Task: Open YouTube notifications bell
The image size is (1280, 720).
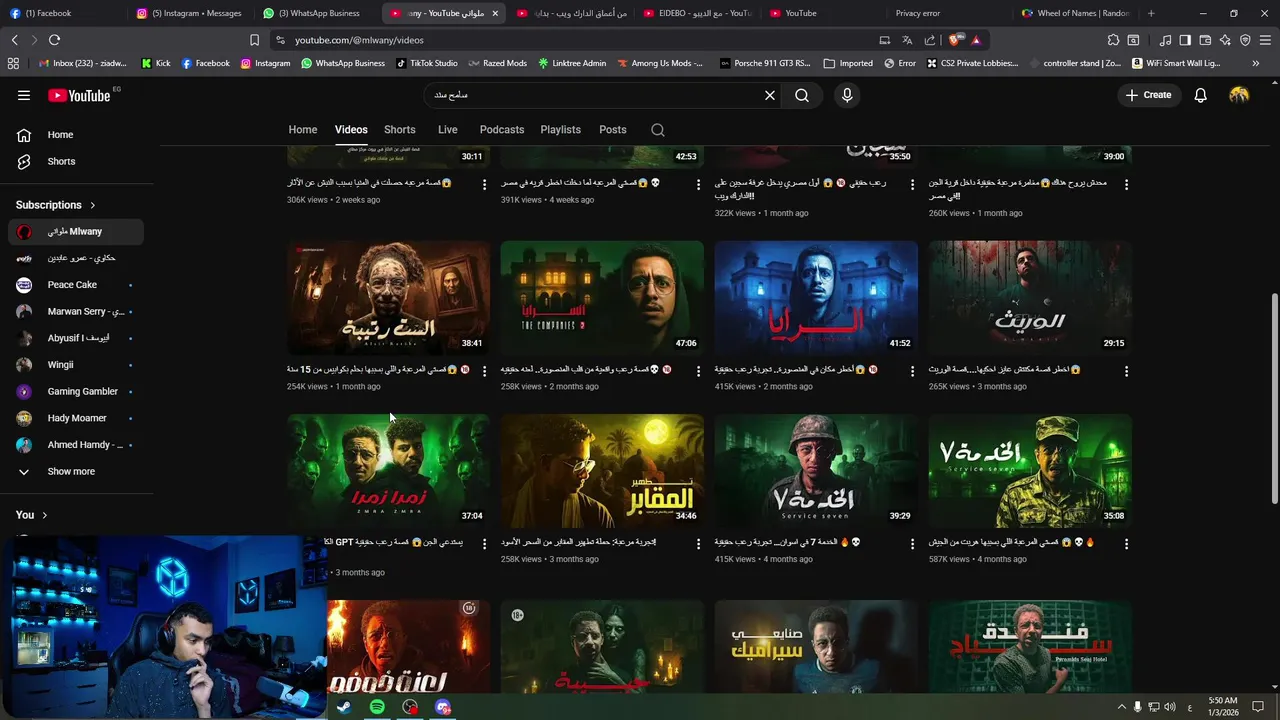Action: point(1200,95)
